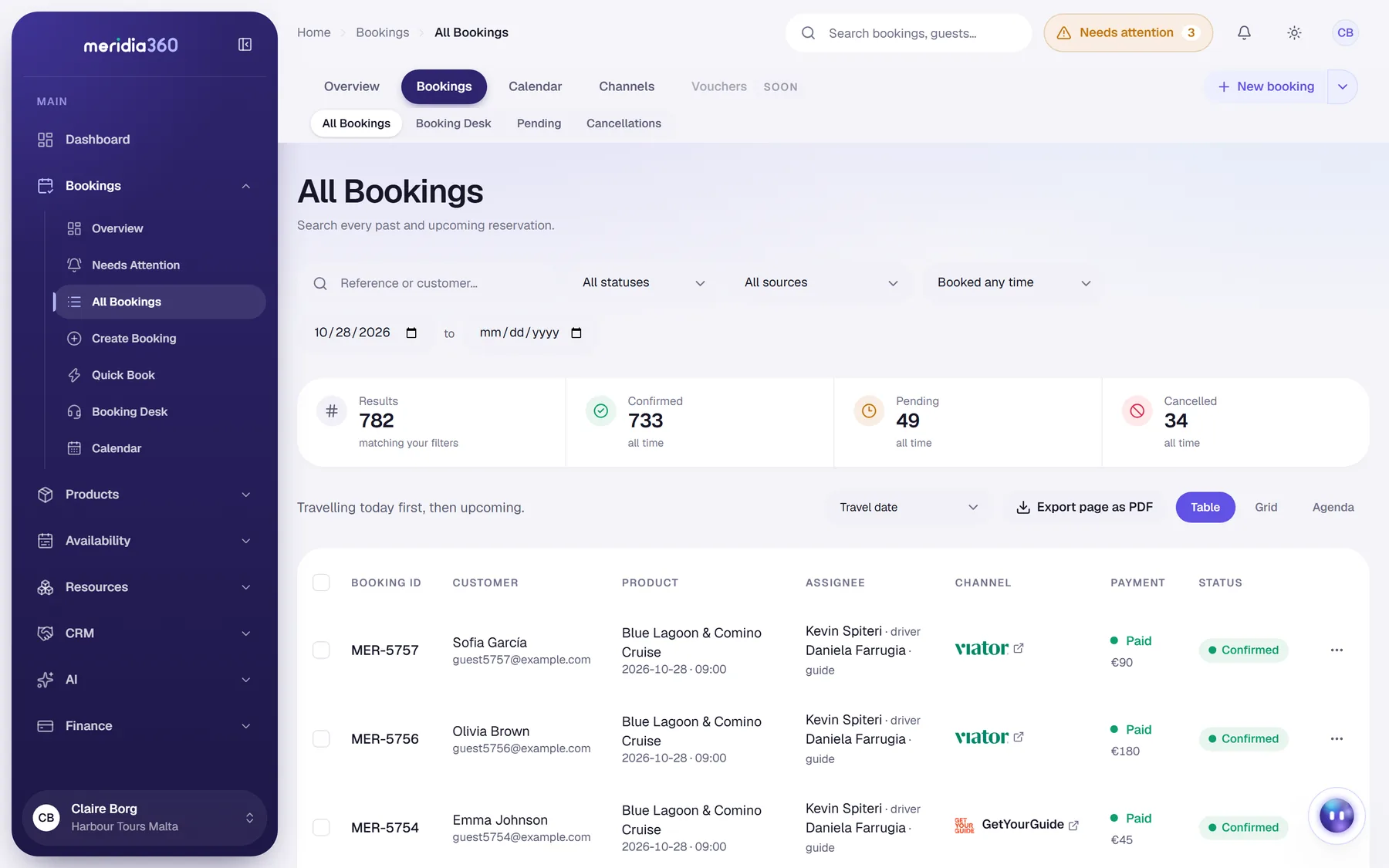1389x868 pixels.
Task: Check the MER-5757 row checkbox
Action: click(x=321, y=650)
